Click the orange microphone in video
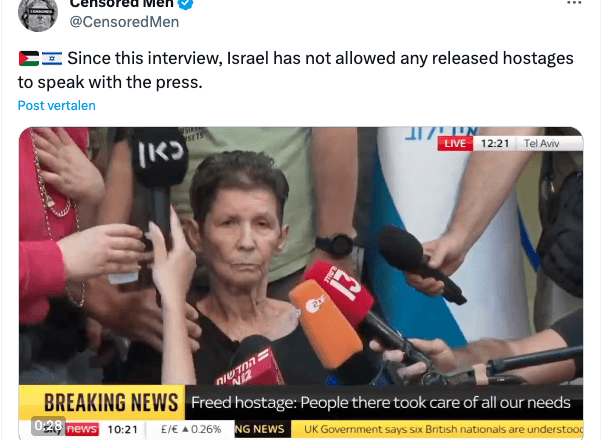Screen dimensions: 612x440 coord(326,324)
